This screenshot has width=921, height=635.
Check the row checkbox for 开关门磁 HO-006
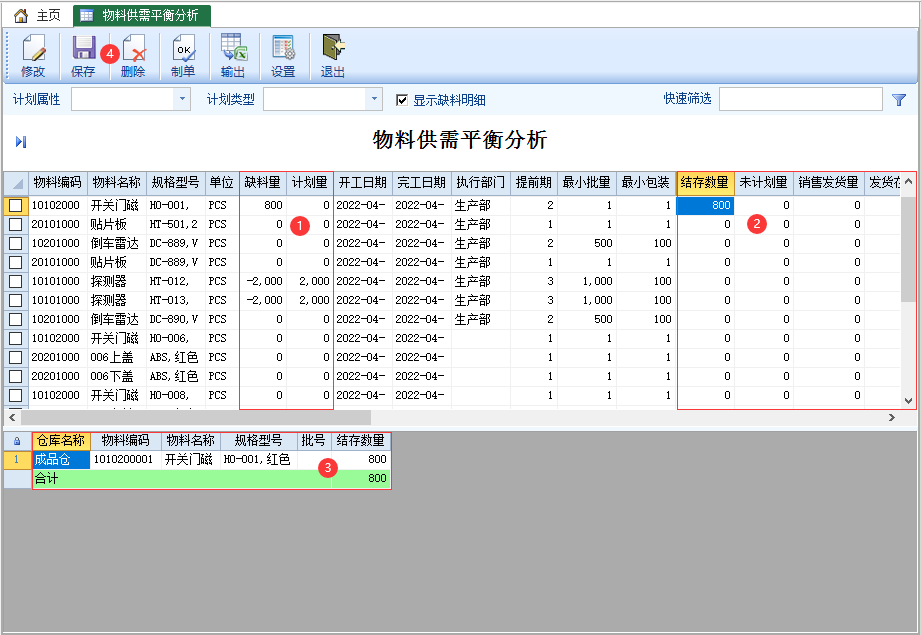16,338
